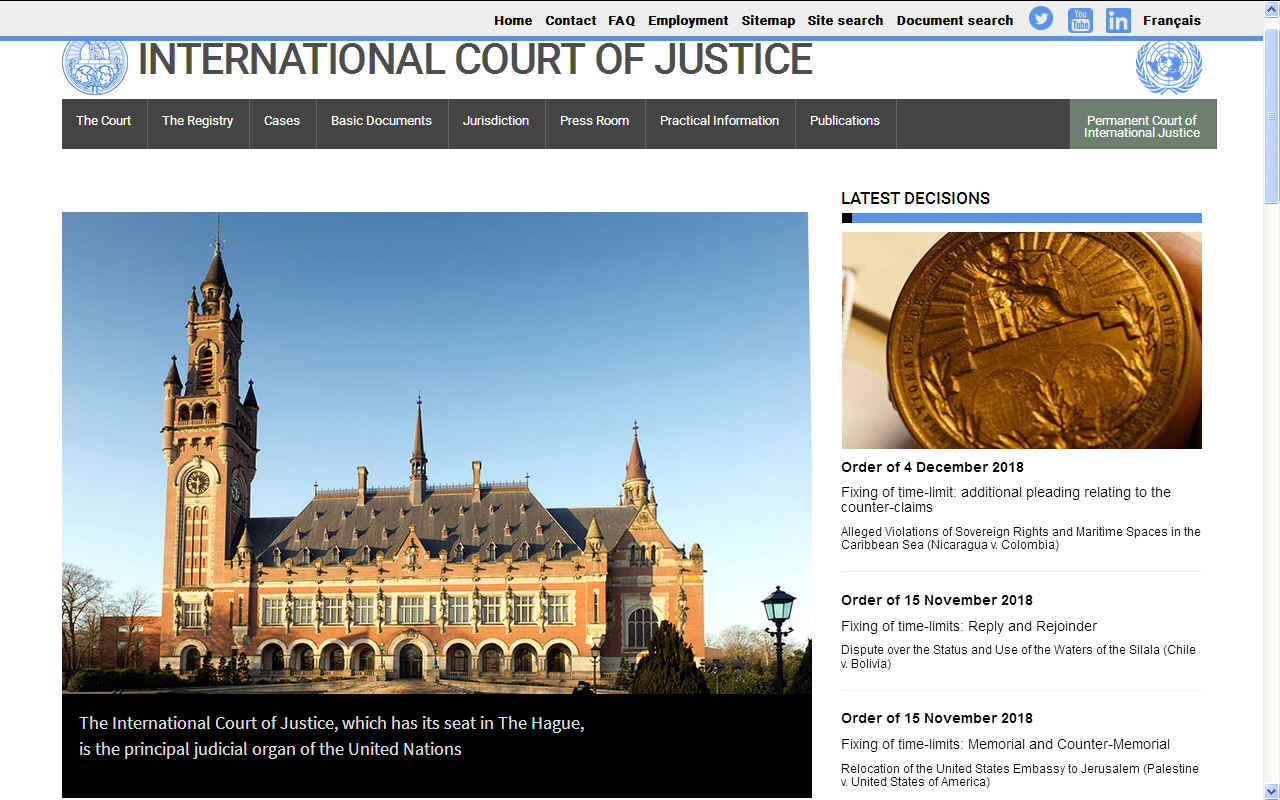The height and width of the screenshot is (800, 1280).
Task: Switch the site language to Français
Action: click(x=1172, y=20)
